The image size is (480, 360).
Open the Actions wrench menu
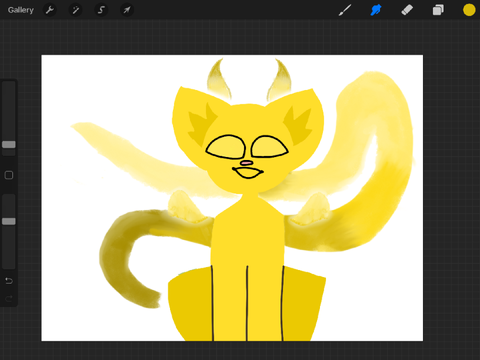click(50, 10)
